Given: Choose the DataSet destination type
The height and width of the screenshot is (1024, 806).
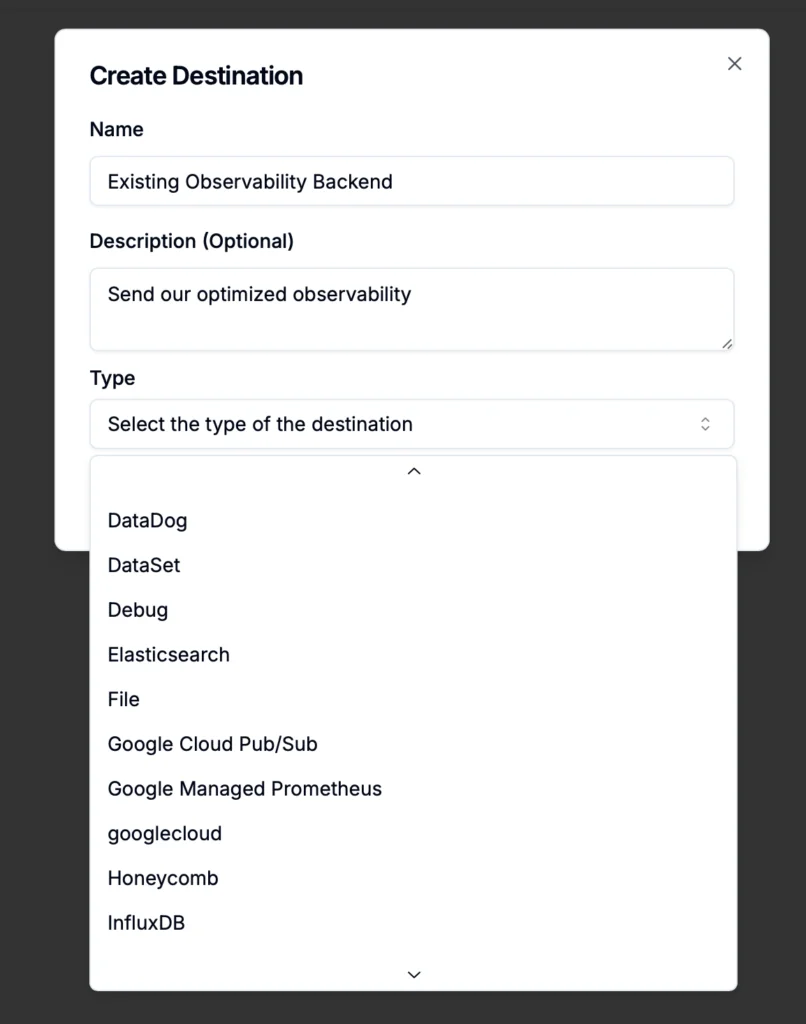Looking at the screenshot, I should click(144, 565).
